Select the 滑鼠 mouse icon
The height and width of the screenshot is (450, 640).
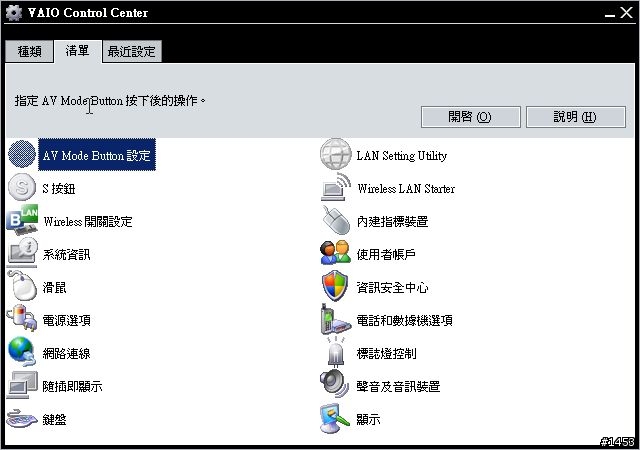tap(22, 286)
